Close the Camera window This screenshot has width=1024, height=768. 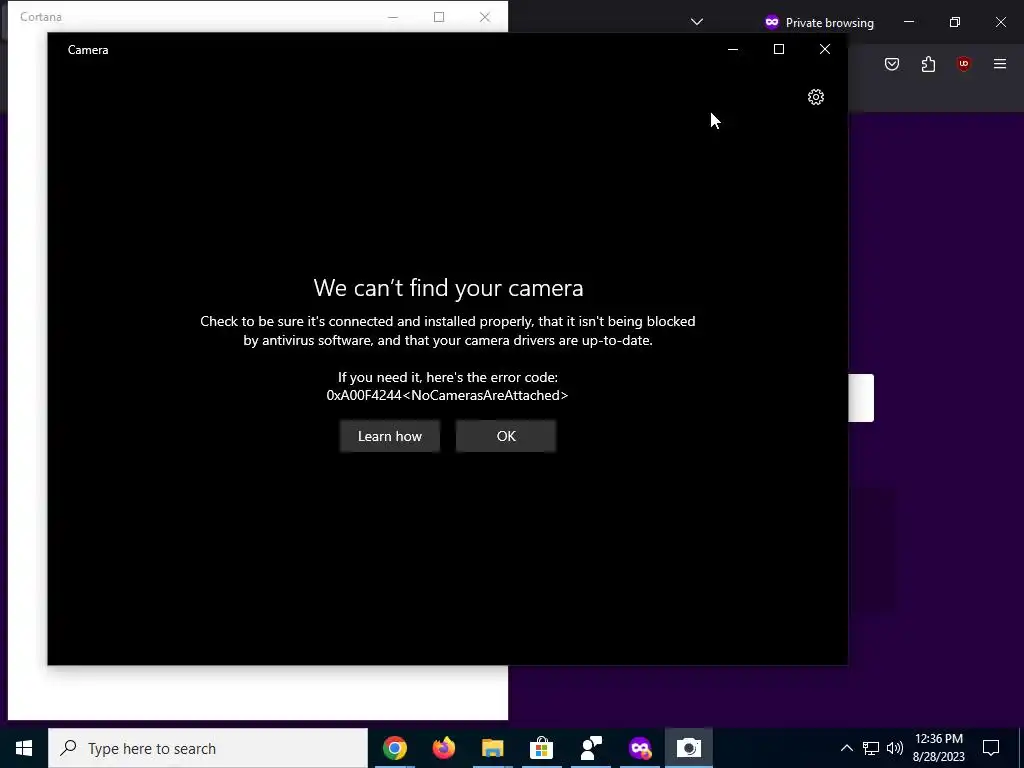click(x=825, y=50)
